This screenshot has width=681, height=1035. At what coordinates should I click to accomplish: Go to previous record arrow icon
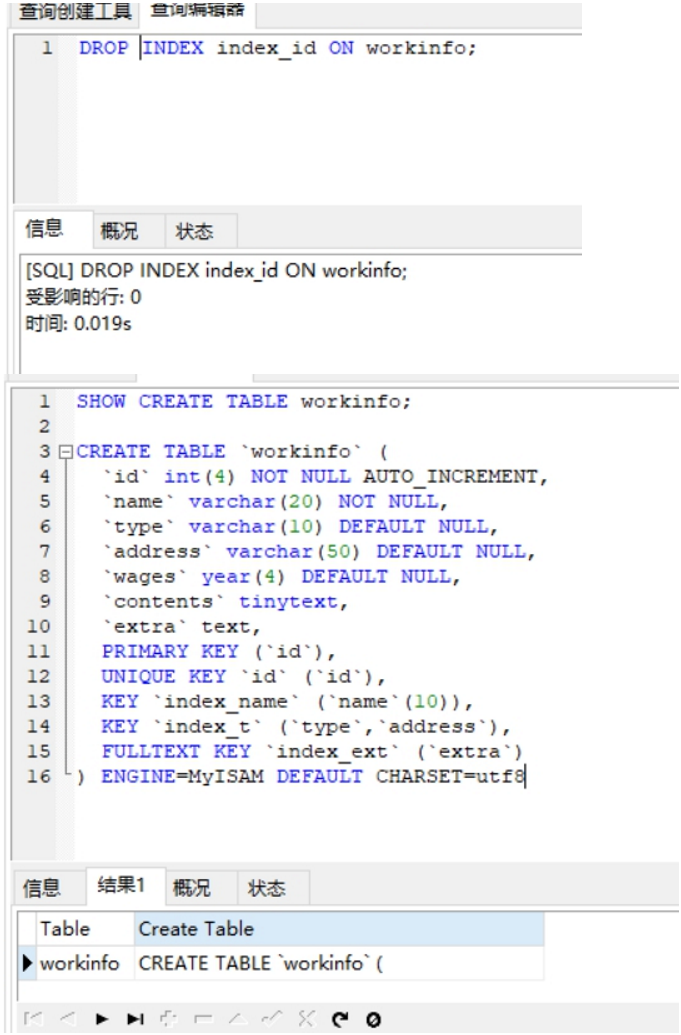tap(68, 1018)
